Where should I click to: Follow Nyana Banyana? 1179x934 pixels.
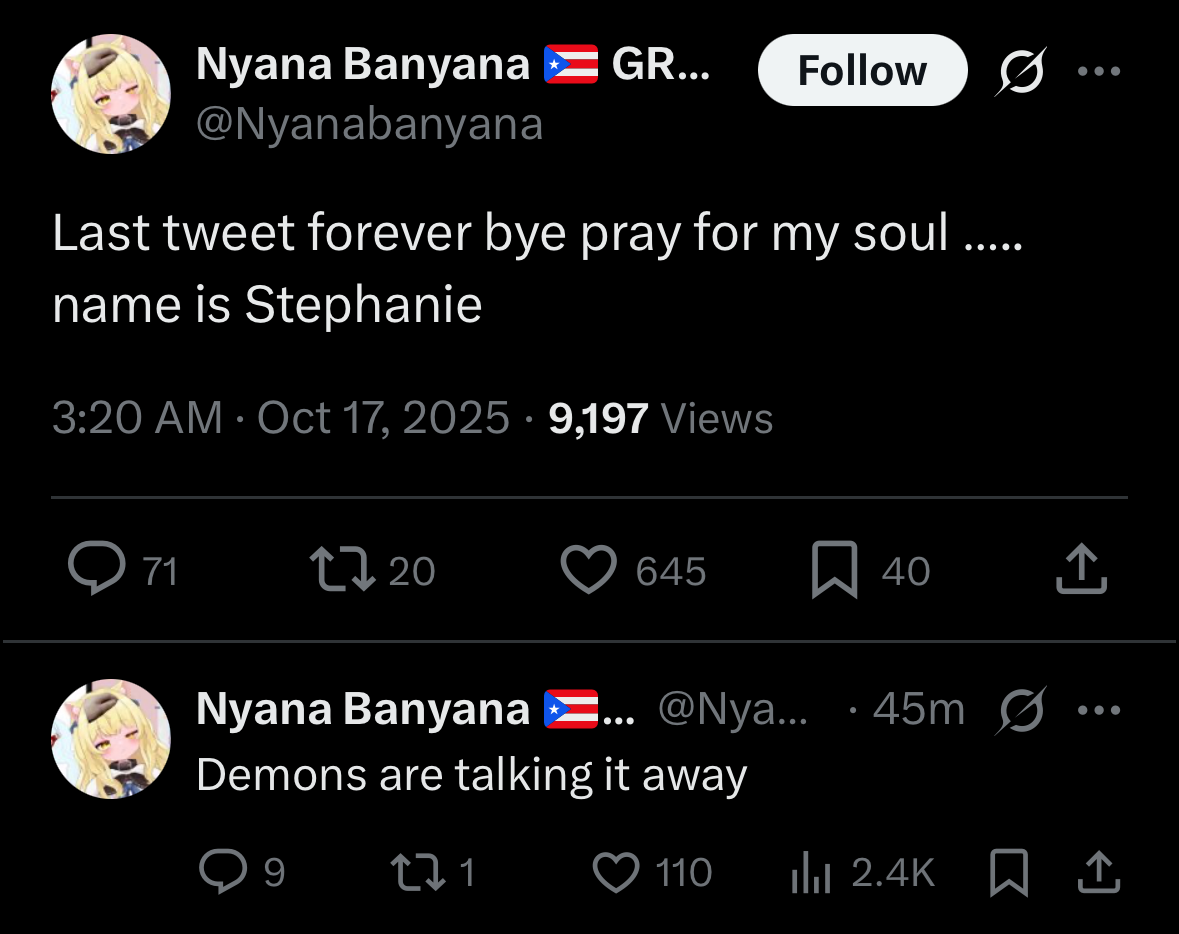pos(862,70)
